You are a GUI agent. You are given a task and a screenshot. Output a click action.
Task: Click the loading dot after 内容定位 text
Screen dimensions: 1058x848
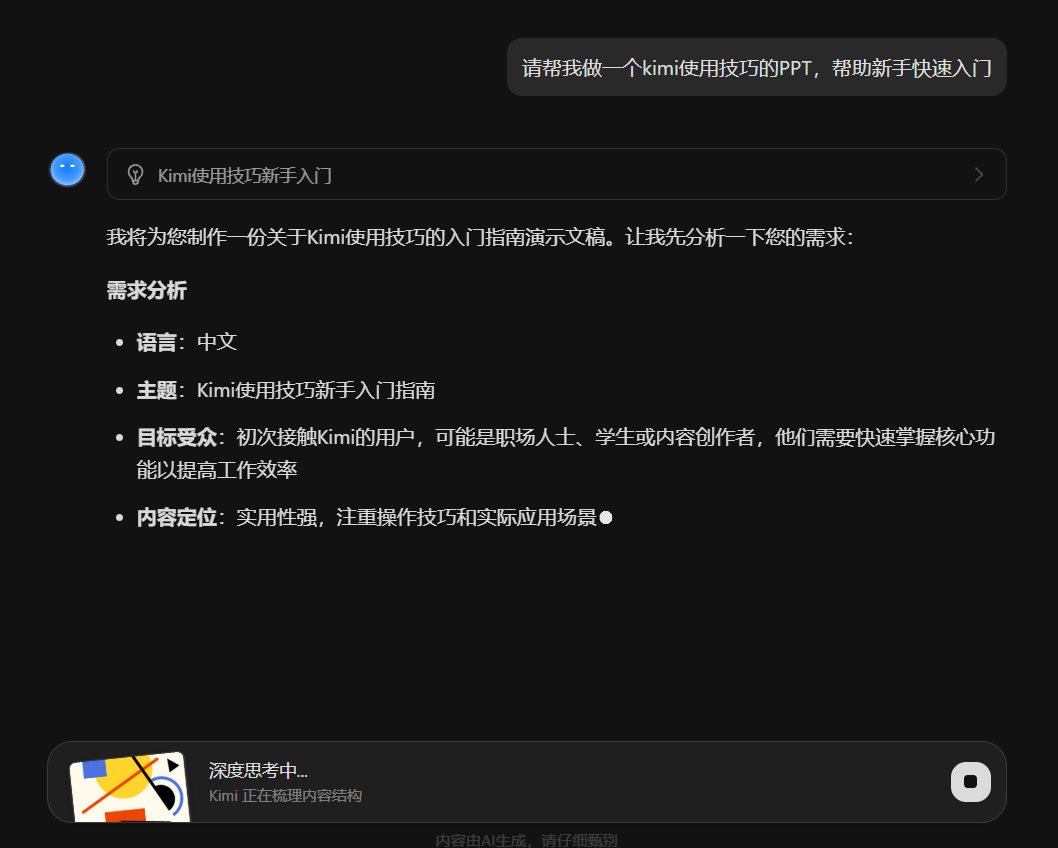click(x=606, y=517)
